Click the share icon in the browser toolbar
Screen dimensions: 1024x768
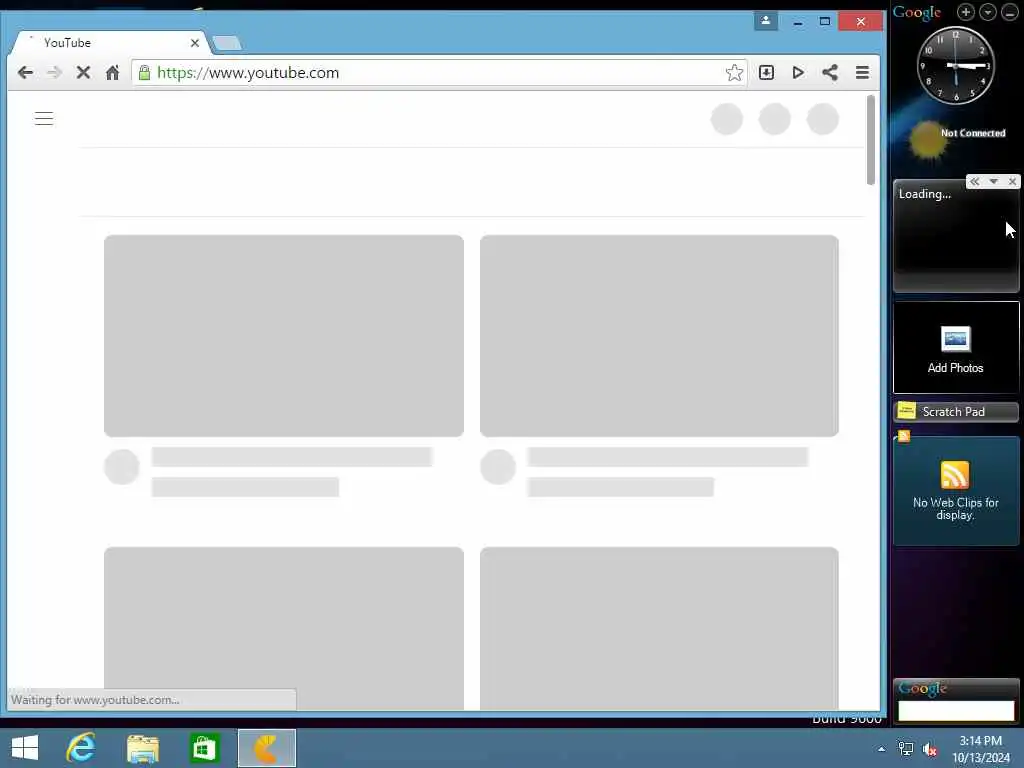pos(829,72)
